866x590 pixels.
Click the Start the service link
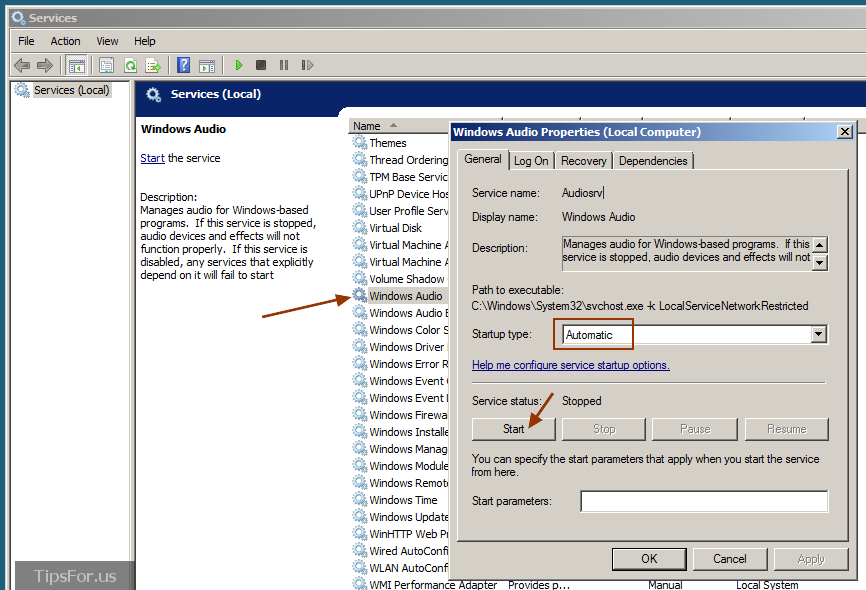[152, 158]
